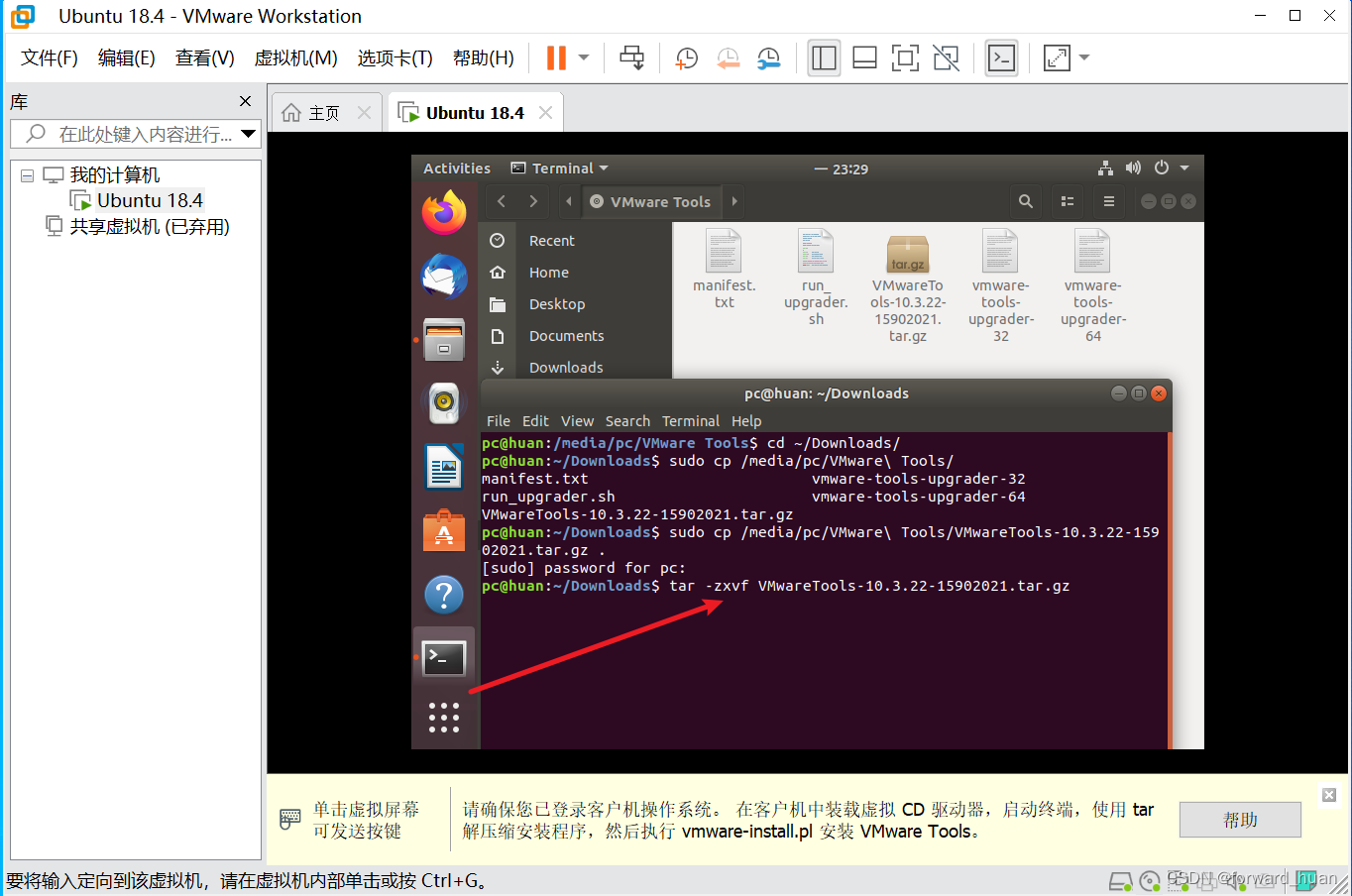Open the 选项卡(T) menu
The image size is (1352, 896).
coord(394,57)
